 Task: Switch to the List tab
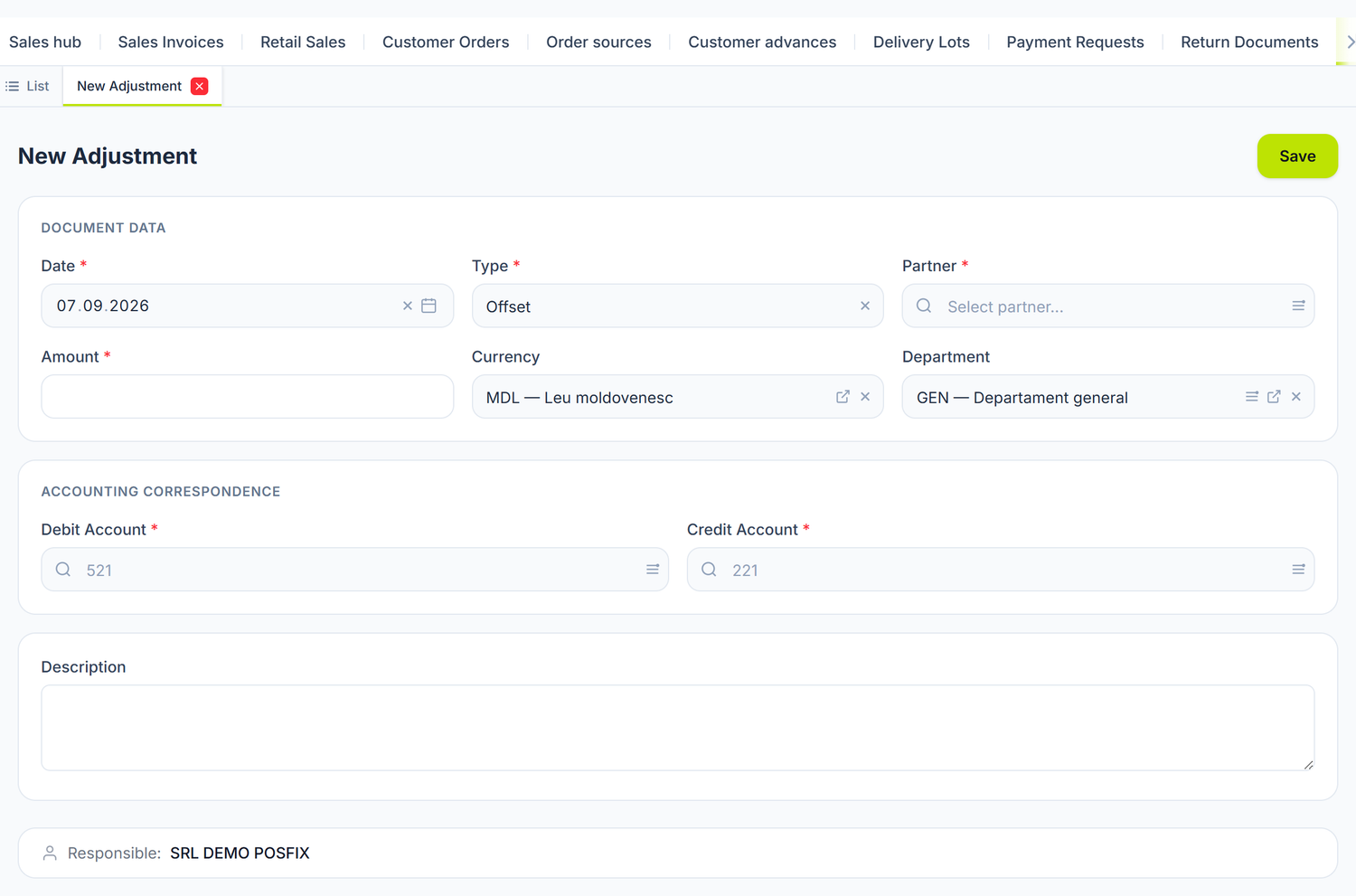pos(28,86)
